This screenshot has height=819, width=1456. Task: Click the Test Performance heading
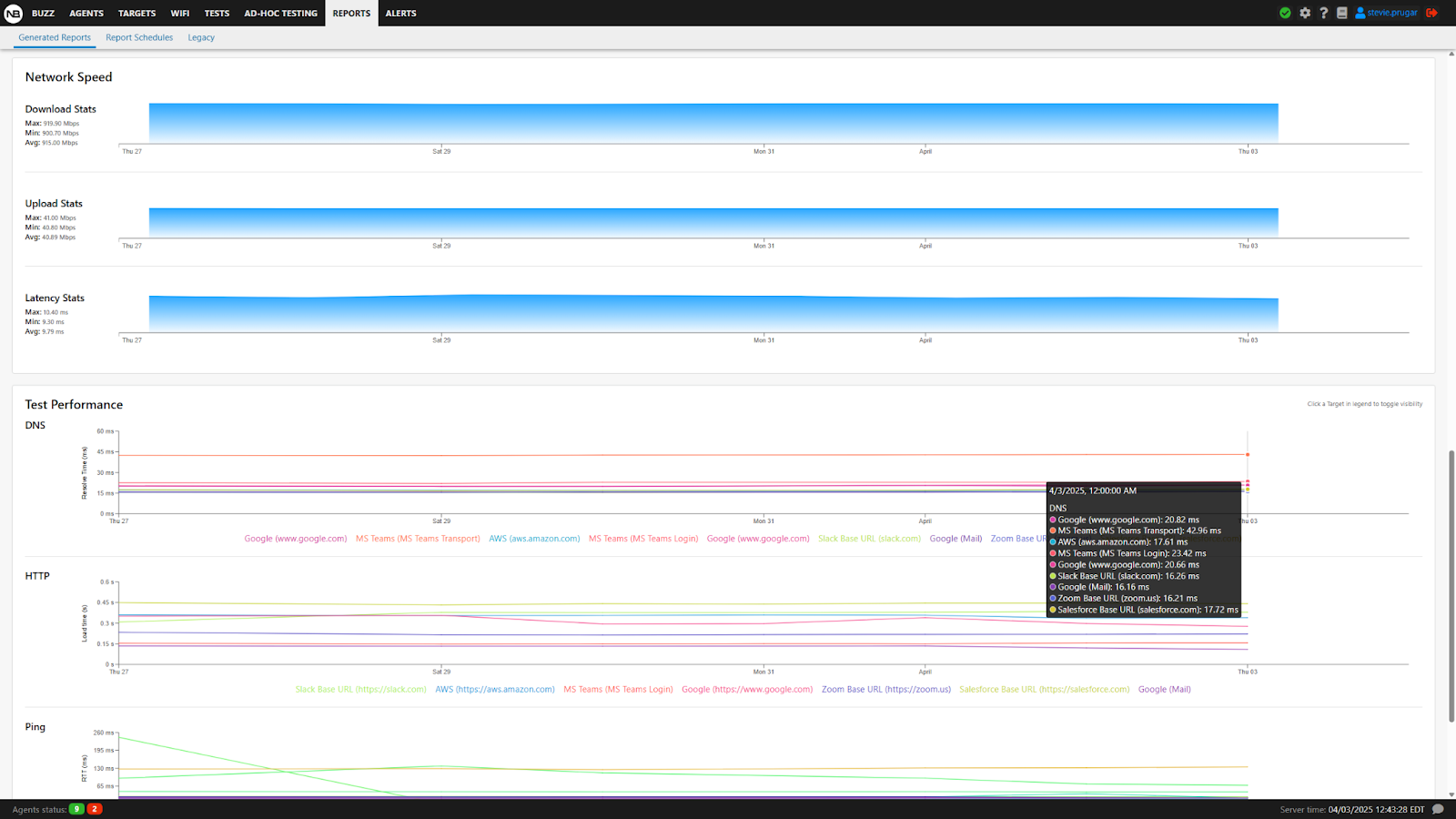pyautogui.click(x=74, y=405)
